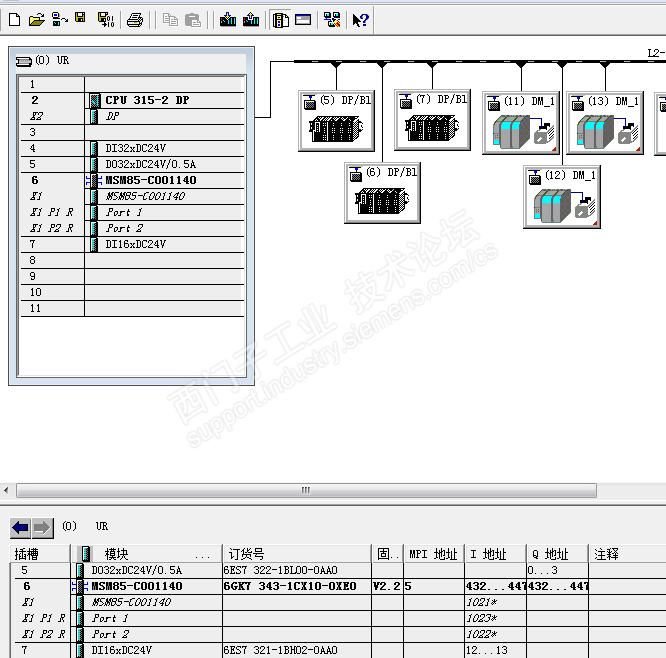The height and width of the screenshot is (658, 666).
Task: Click the address overview toolbar icon
Action: [x=303, y=20]
